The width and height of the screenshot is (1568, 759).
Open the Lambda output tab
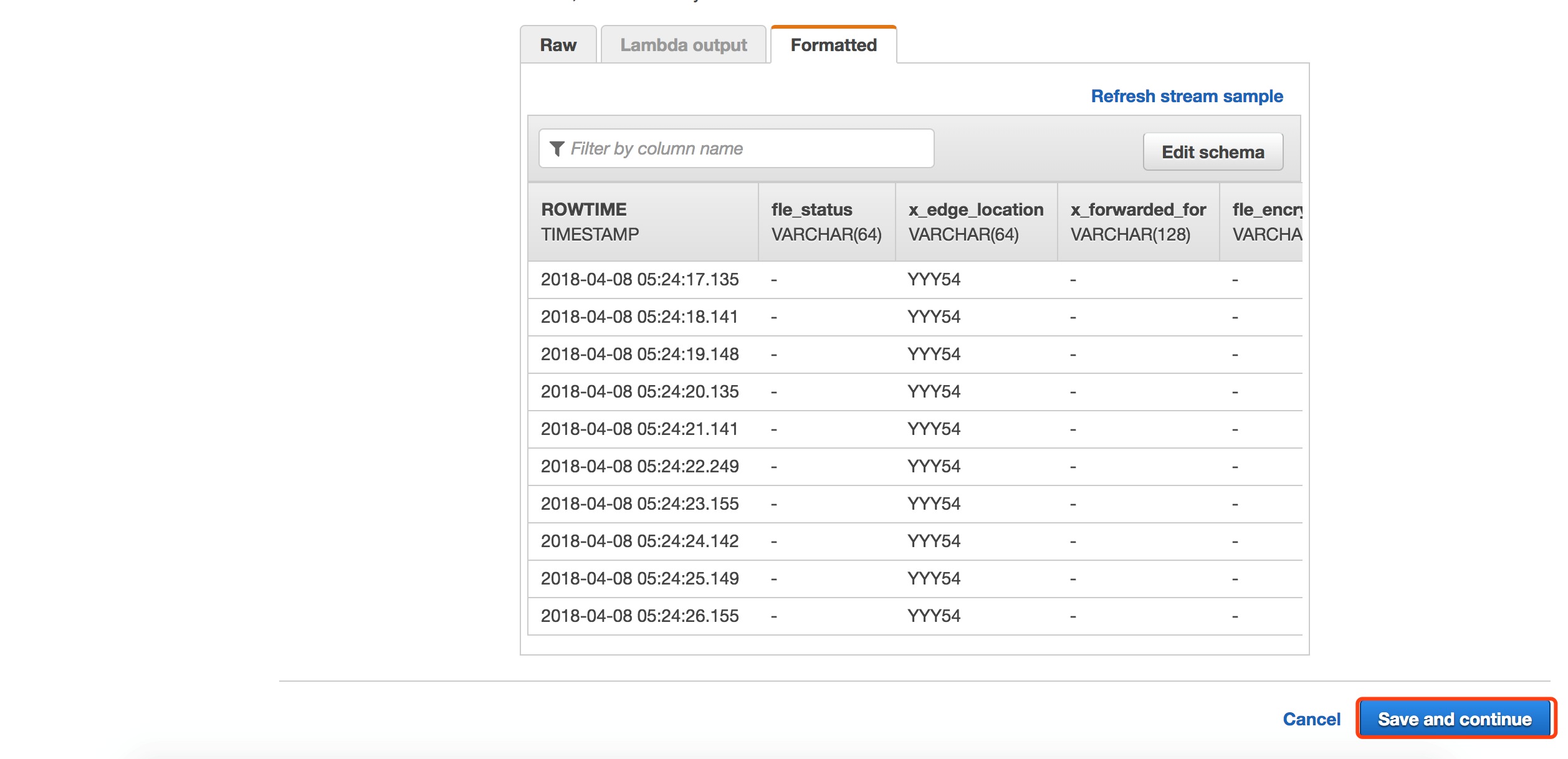click(683, 45)
